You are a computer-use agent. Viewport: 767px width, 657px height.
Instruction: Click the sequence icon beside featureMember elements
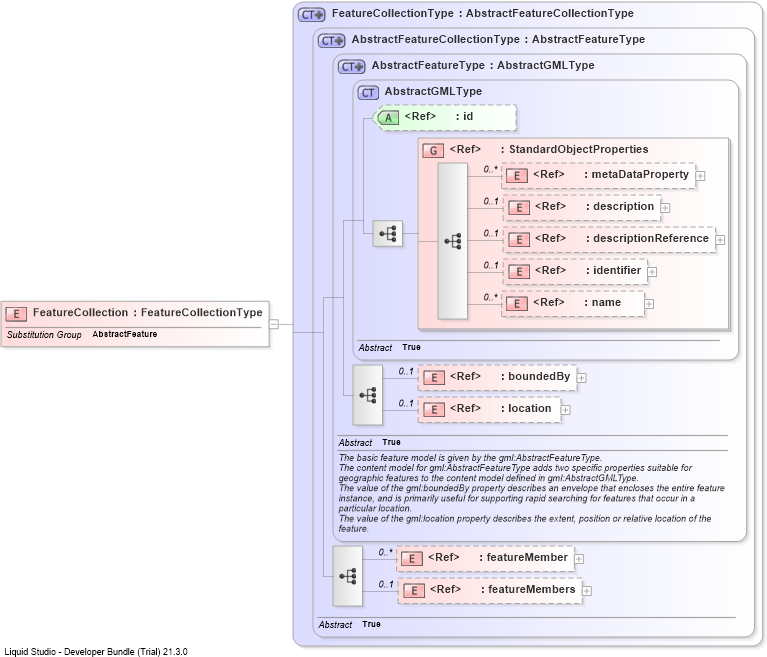[348, 576]
